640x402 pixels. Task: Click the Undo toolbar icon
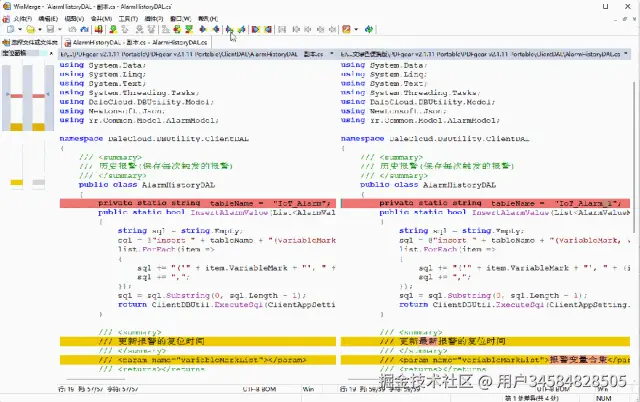tap(72, 29)
